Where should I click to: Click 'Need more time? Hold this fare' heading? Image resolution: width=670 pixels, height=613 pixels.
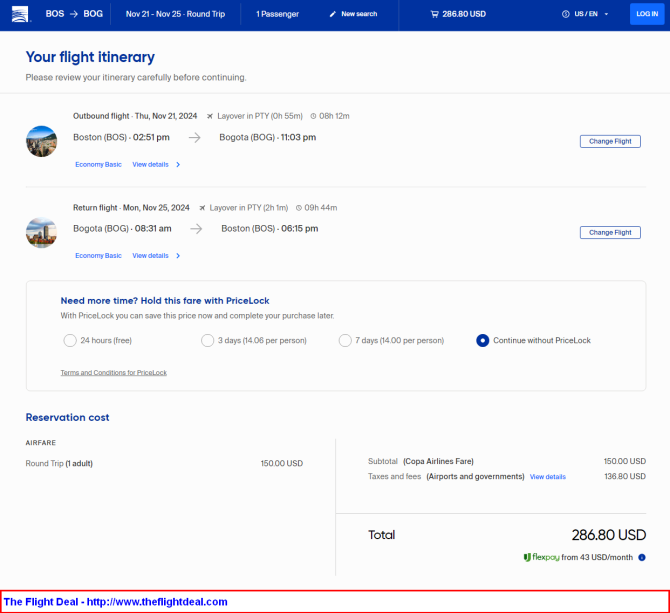[x=165, y=301]
